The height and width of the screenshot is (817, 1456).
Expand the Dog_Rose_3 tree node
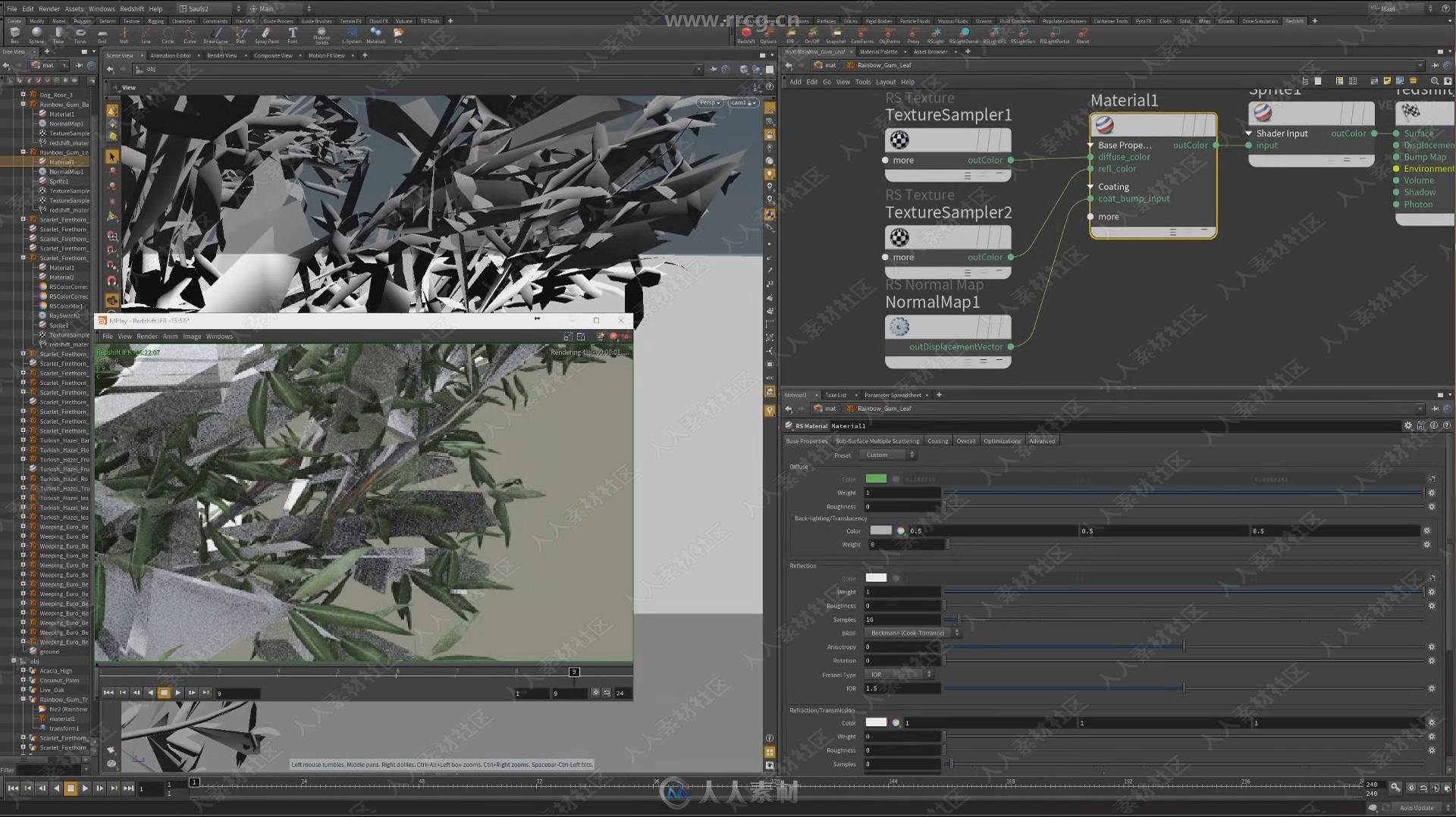click(23, 95)
